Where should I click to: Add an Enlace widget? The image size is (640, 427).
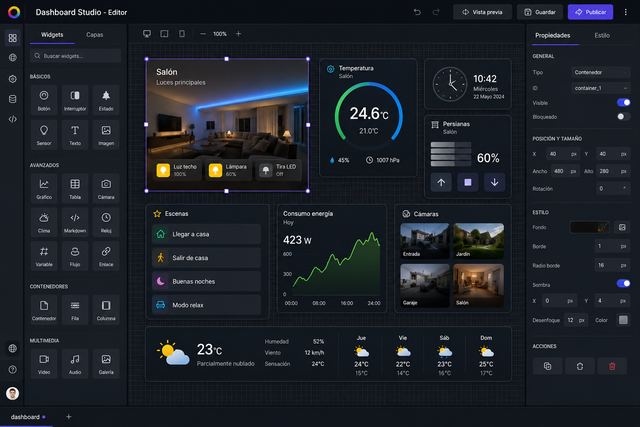(x=106, y=256)
